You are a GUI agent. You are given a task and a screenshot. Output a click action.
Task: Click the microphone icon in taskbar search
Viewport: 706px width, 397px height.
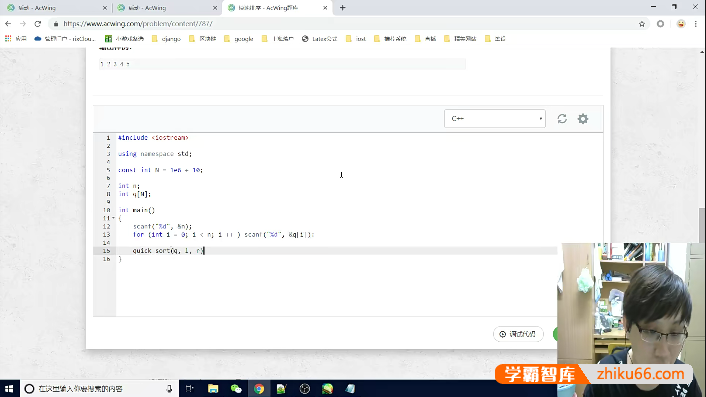169,388
